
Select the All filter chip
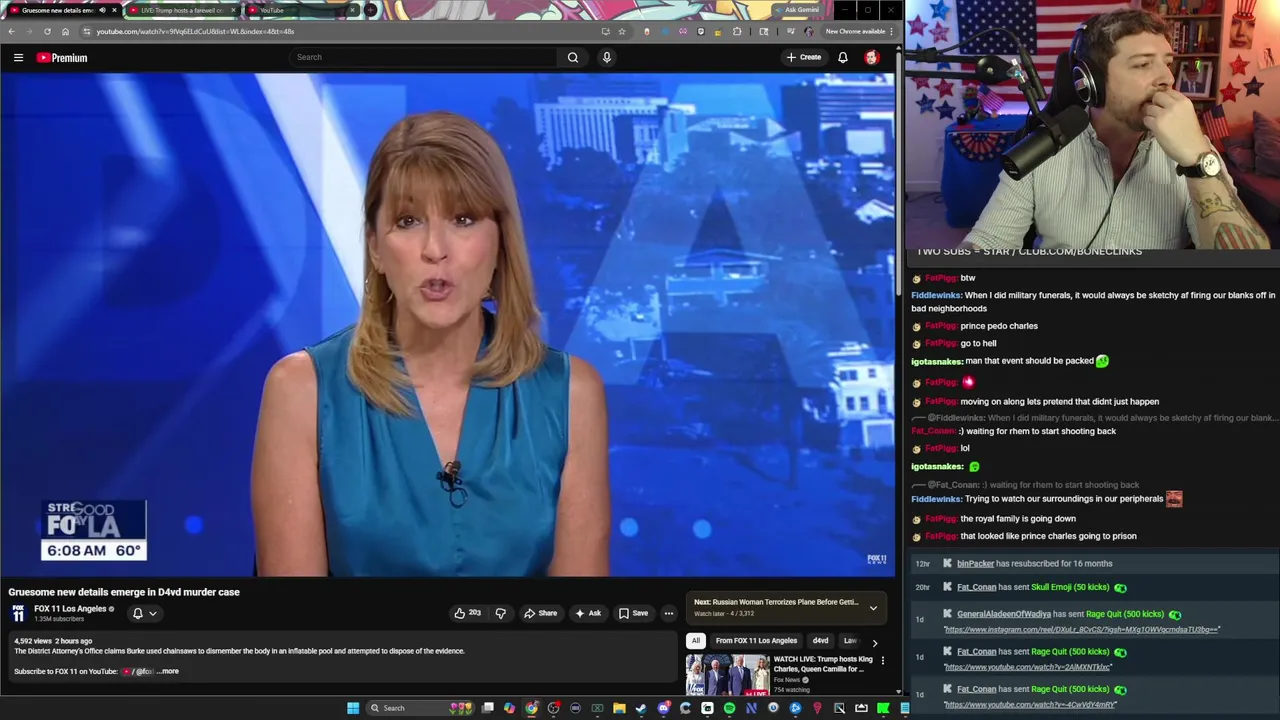696,641
